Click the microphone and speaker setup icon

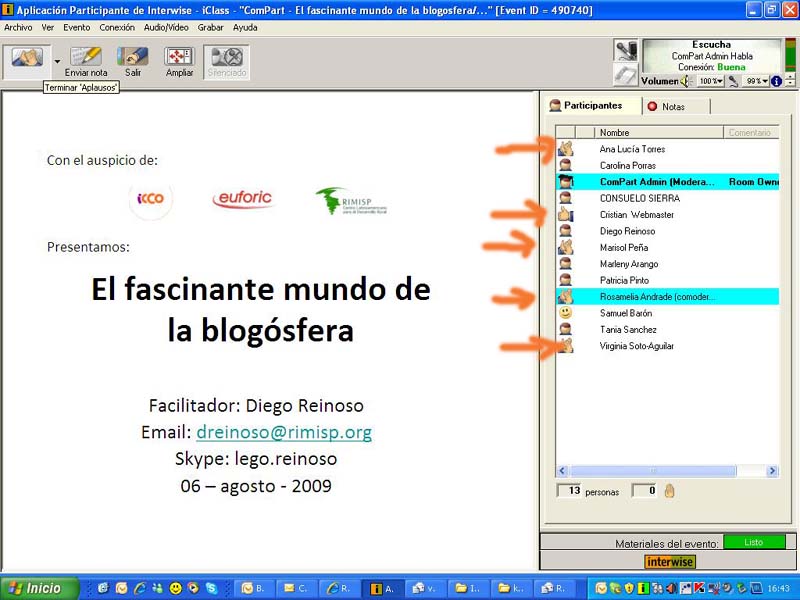click(626, 50)
